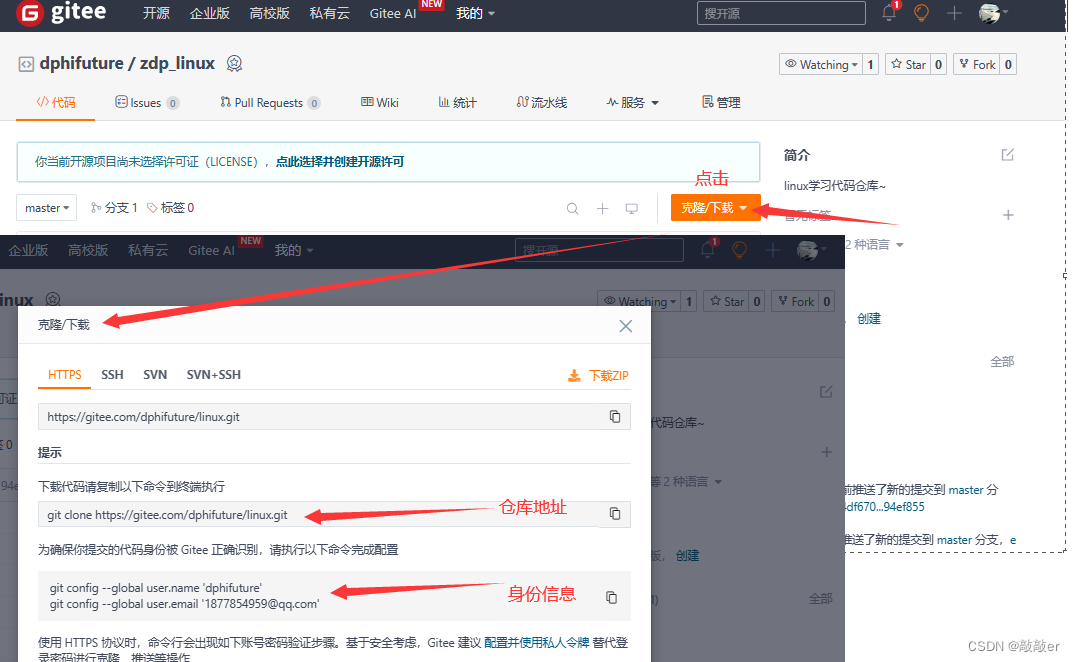Open 我的 dropdown in top header
The height and width of the screenshot is (662, 1075).
[475, 14]
